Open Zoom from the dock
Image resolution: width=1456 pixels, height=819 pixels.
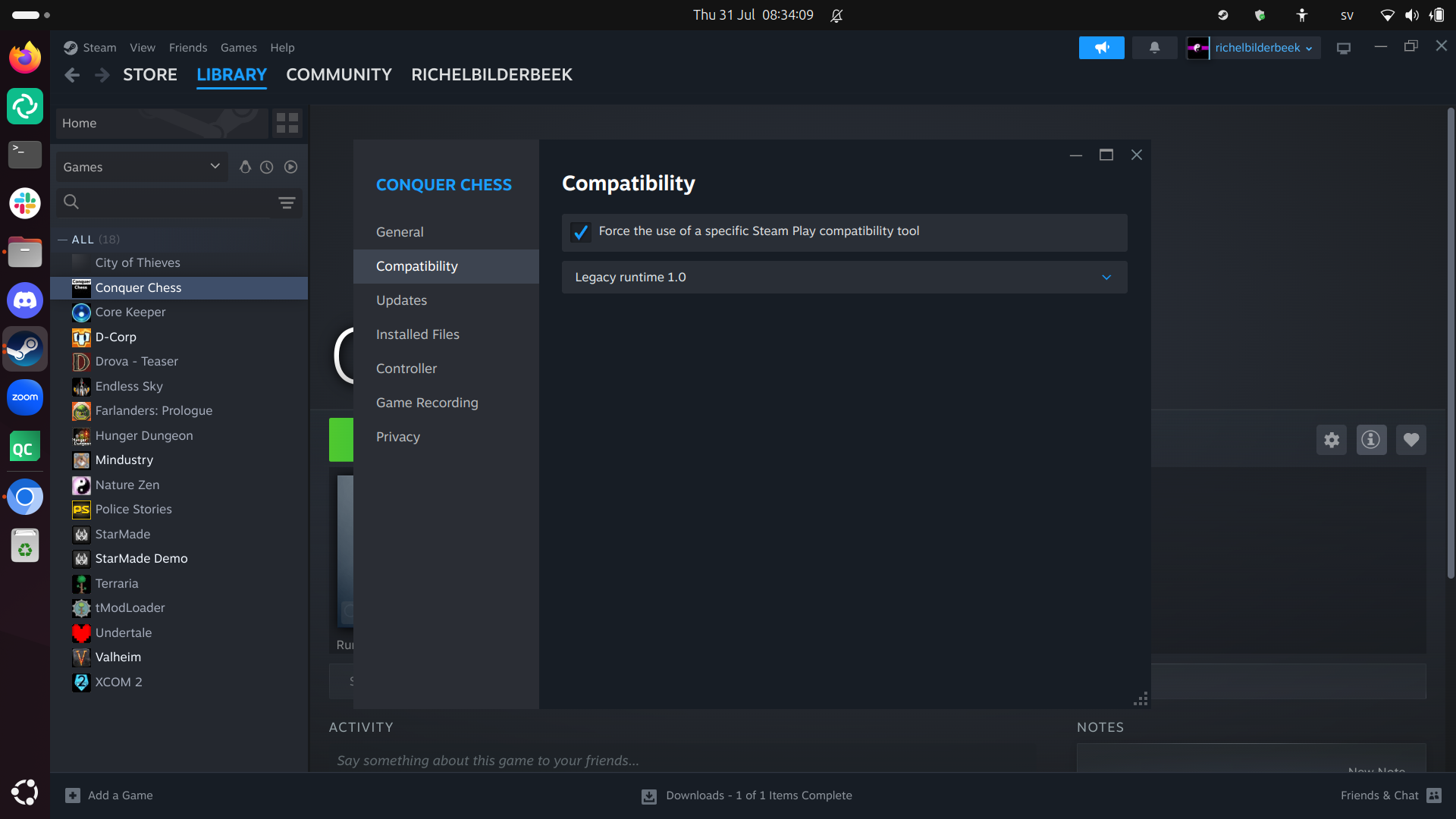(x=25, y=397)
